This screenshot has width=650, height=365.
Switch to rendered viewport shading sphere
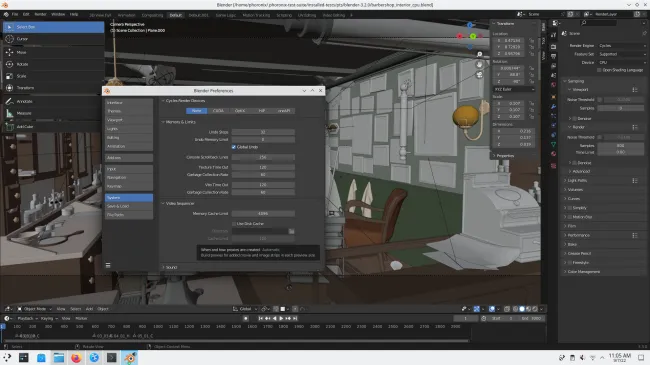point(535,309)
